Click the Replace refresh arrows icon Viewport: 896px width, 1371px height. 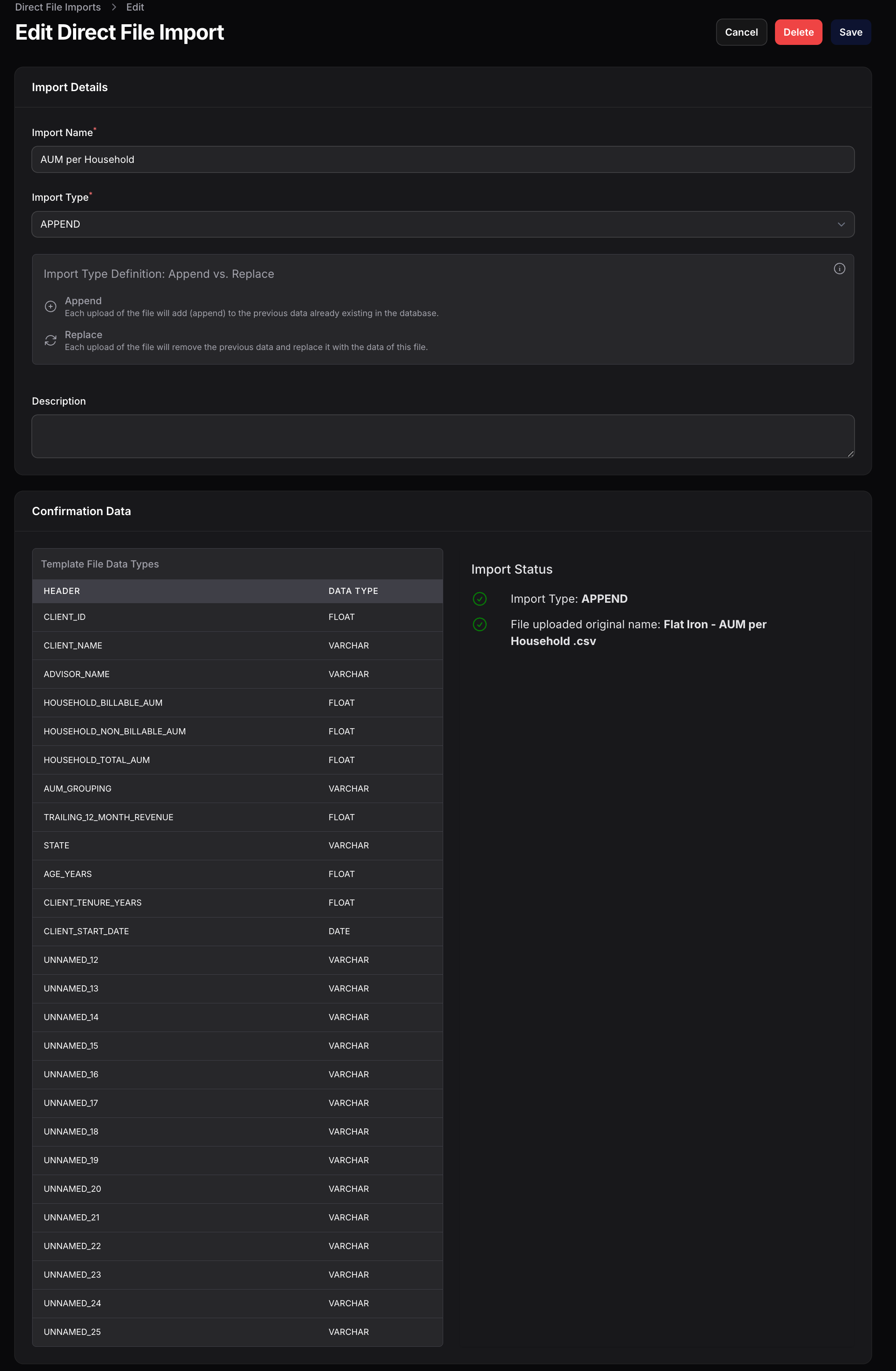coord(51,340)
